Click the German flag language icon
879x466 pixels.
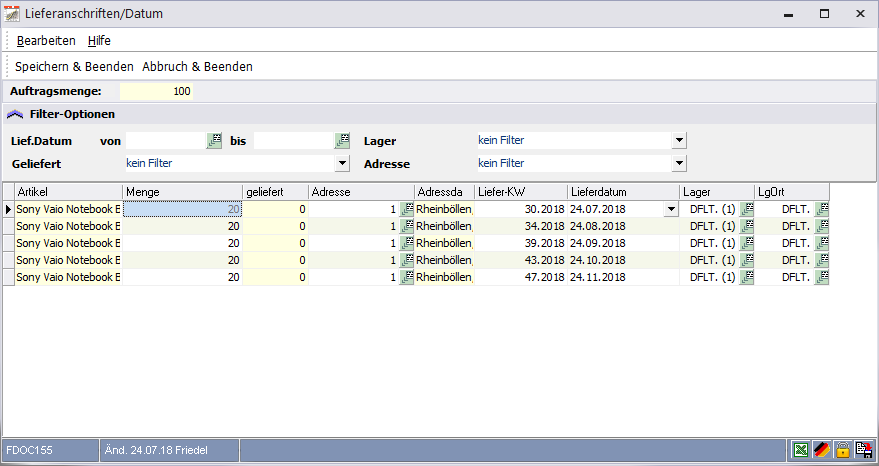pyautogui.click(x=822, y=450)
